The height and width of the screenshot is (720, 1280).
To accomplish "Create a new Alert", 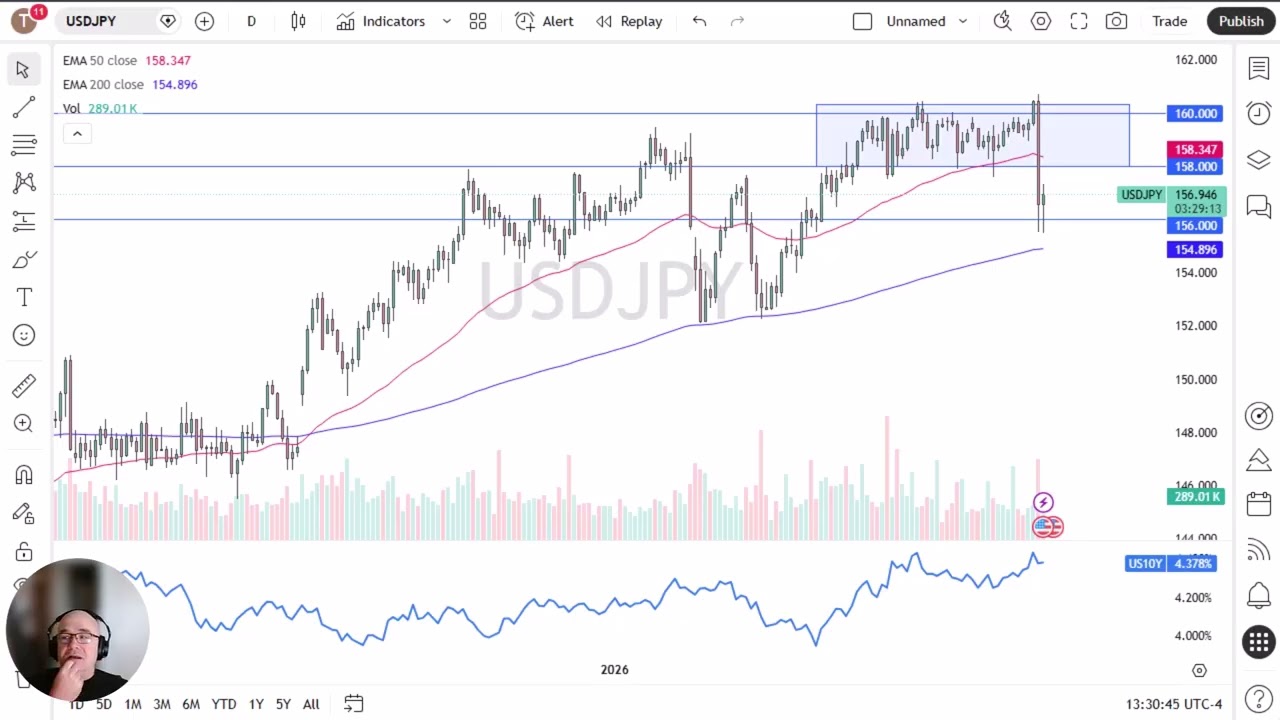I will 544,21.
